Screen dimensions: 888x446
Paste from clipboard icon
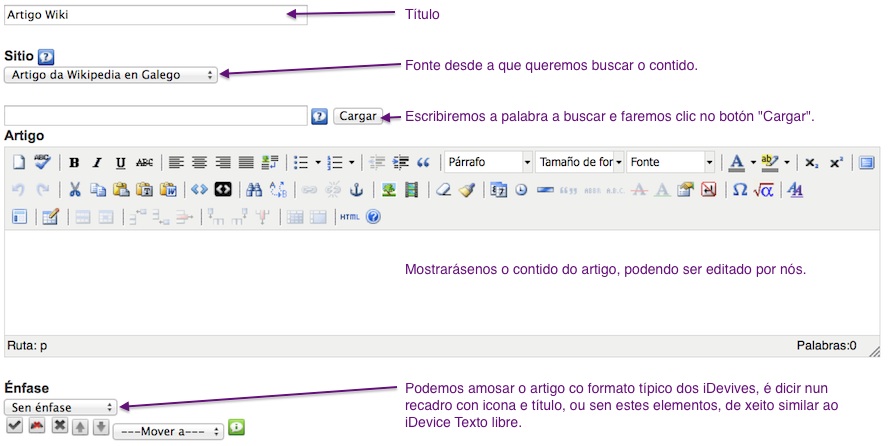(x=121, y=190)
